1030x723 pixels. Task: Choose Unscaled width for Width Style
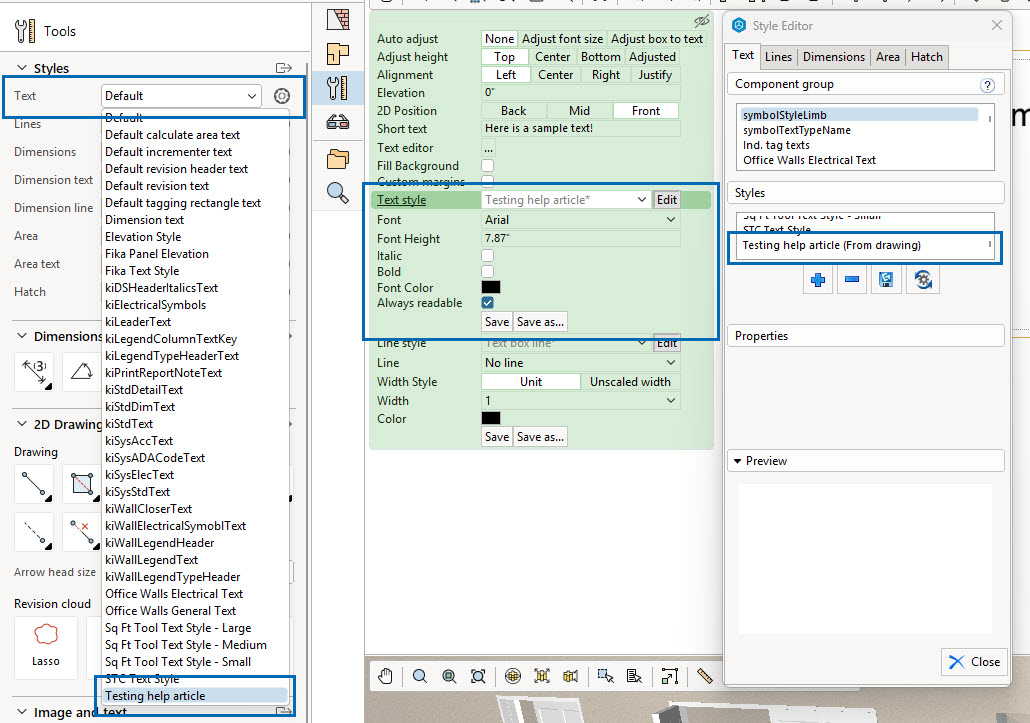(630, 382)
